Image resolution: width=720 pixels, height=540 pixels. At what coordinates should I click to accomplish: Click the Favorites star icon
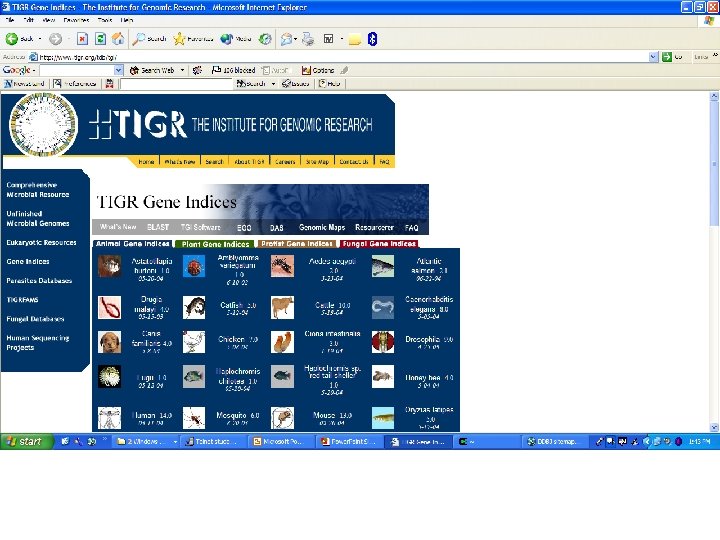click(179, 39)
